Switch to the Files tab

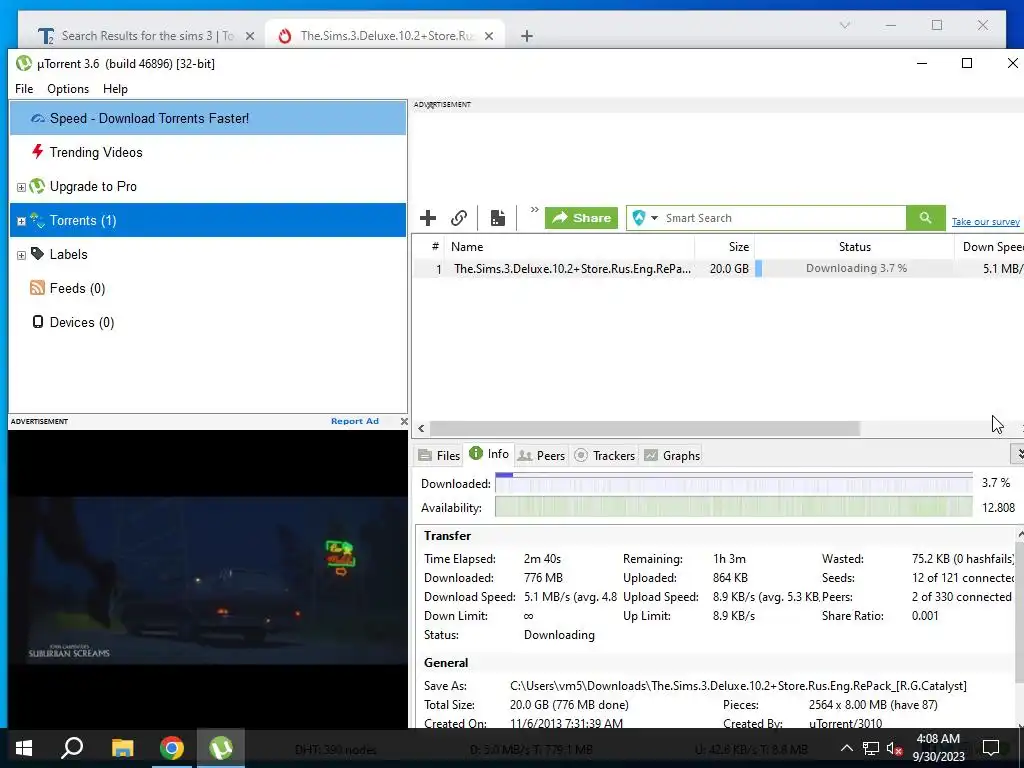[x=439, y=456]
